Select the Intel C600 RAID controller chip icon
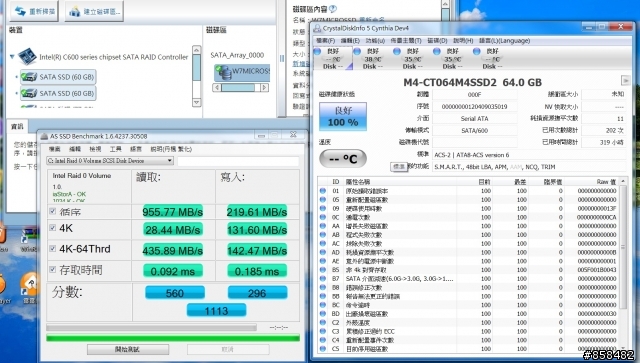 coord(28,56)
